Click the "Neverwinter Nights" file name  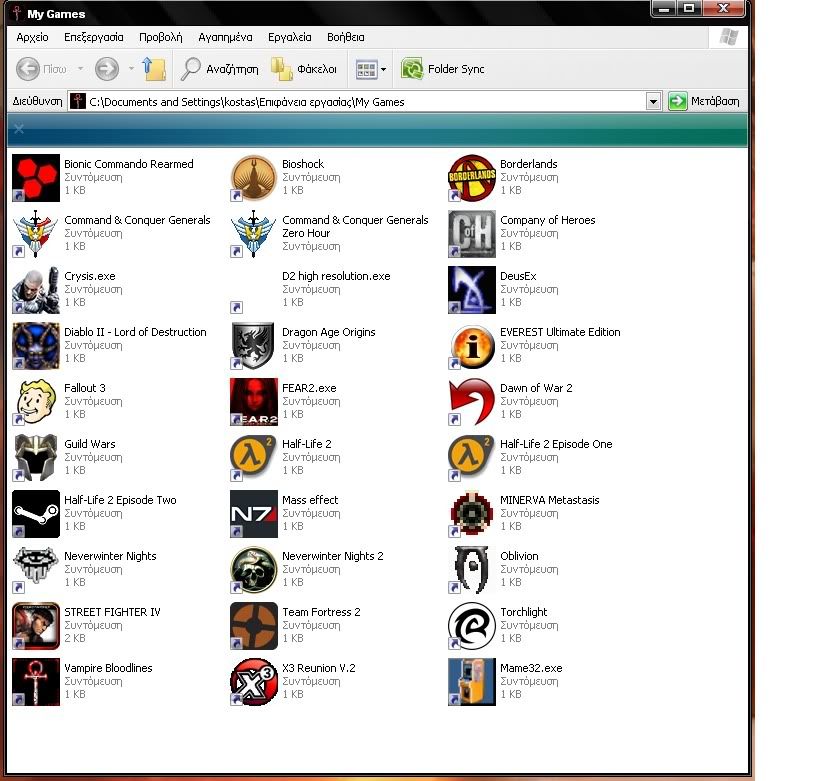point(110,556)
